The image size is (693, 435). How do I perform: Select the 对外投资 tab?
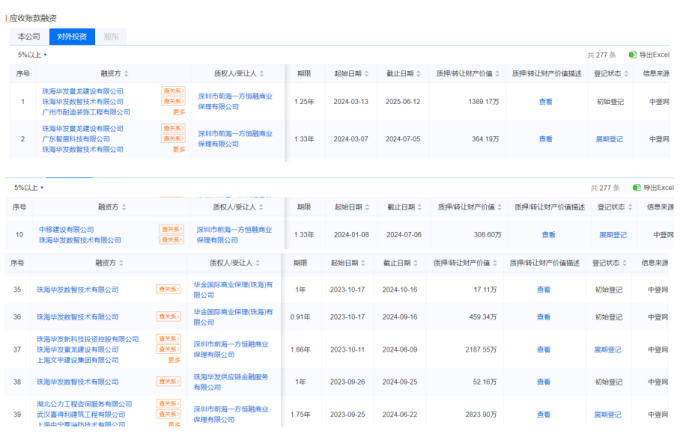pos(72,36)
